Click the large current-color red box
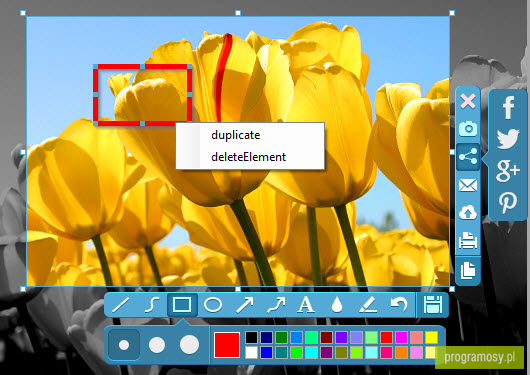 pos(227,345)
